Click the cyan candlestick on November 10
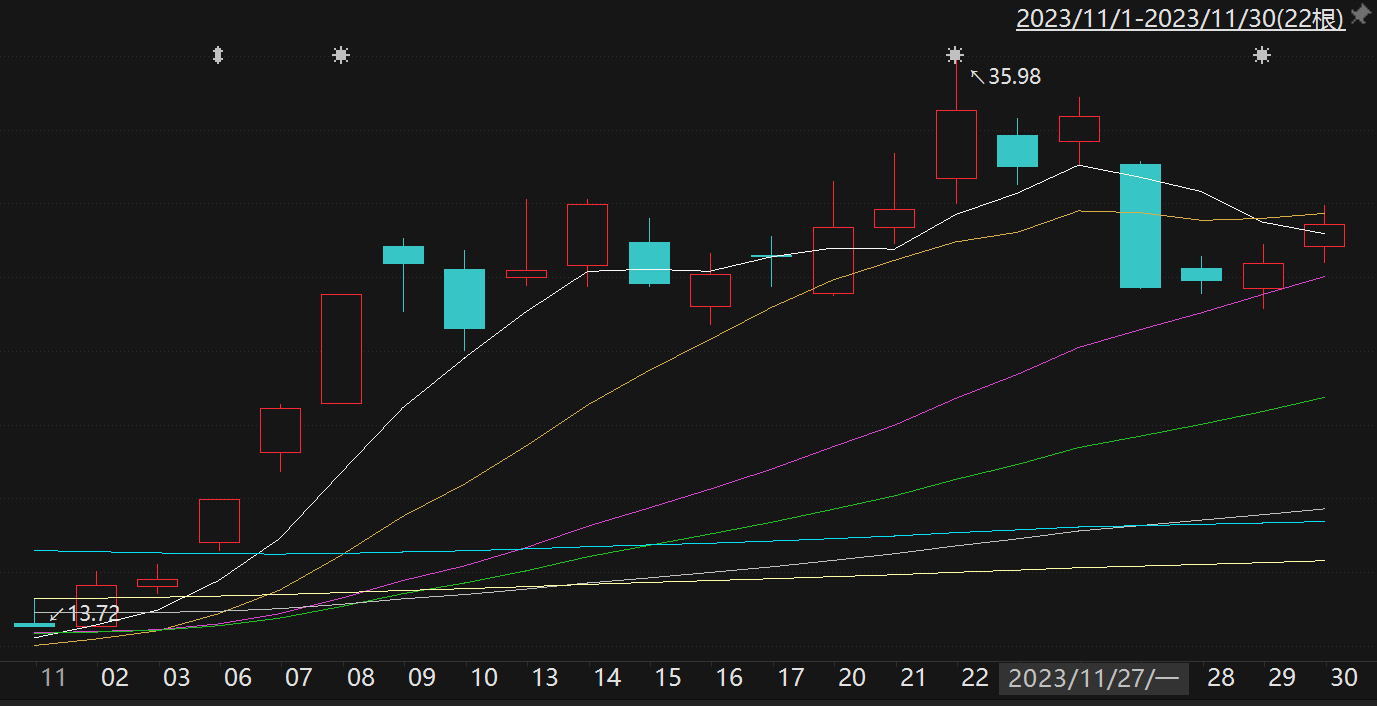 (x=464, y=298)
